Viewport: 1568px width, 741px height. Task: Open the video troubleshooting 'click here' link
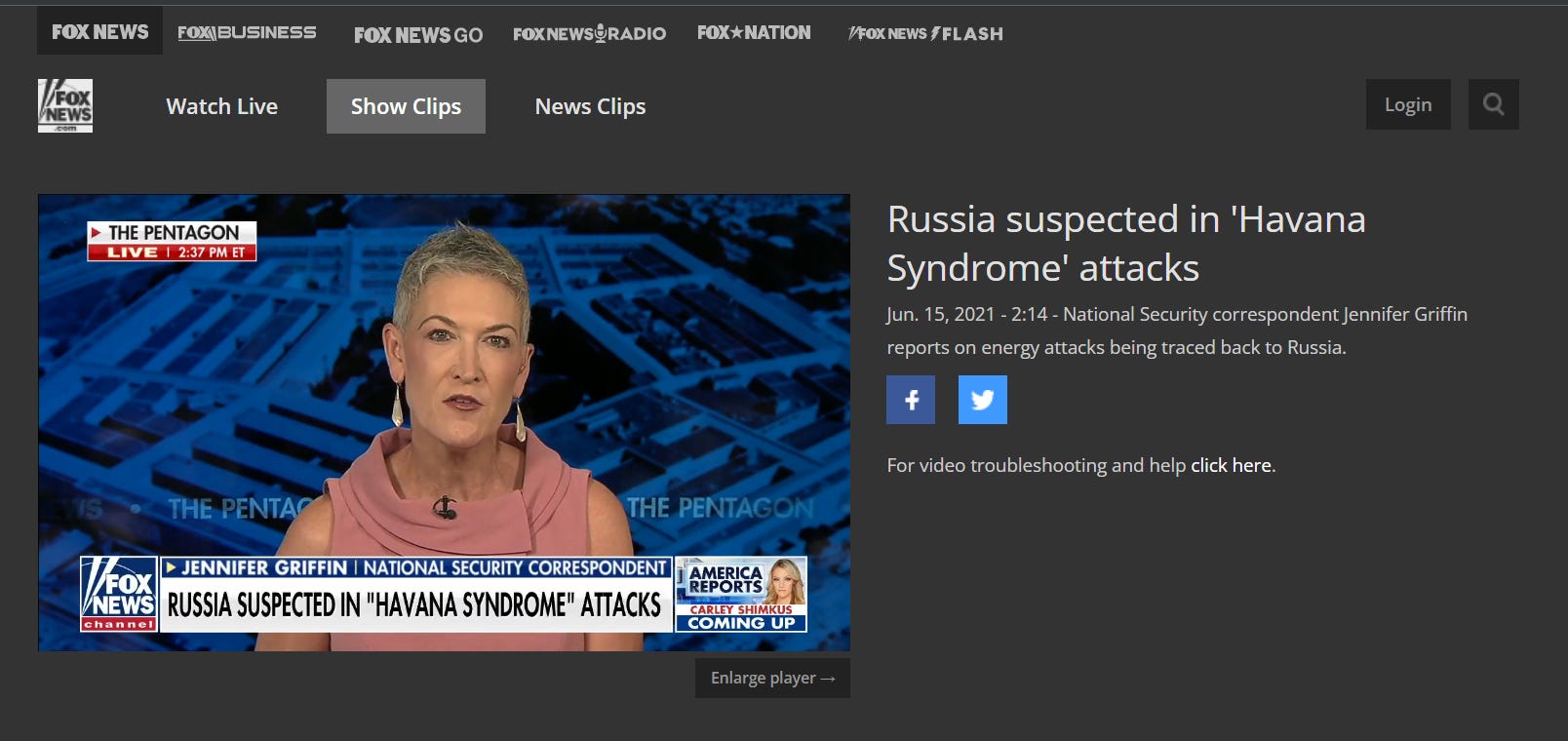coord(1231,465)
